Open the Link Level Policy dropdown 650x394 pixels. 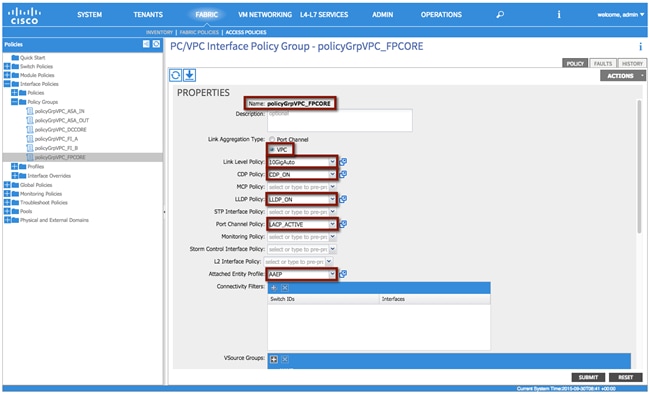point(332,162)
